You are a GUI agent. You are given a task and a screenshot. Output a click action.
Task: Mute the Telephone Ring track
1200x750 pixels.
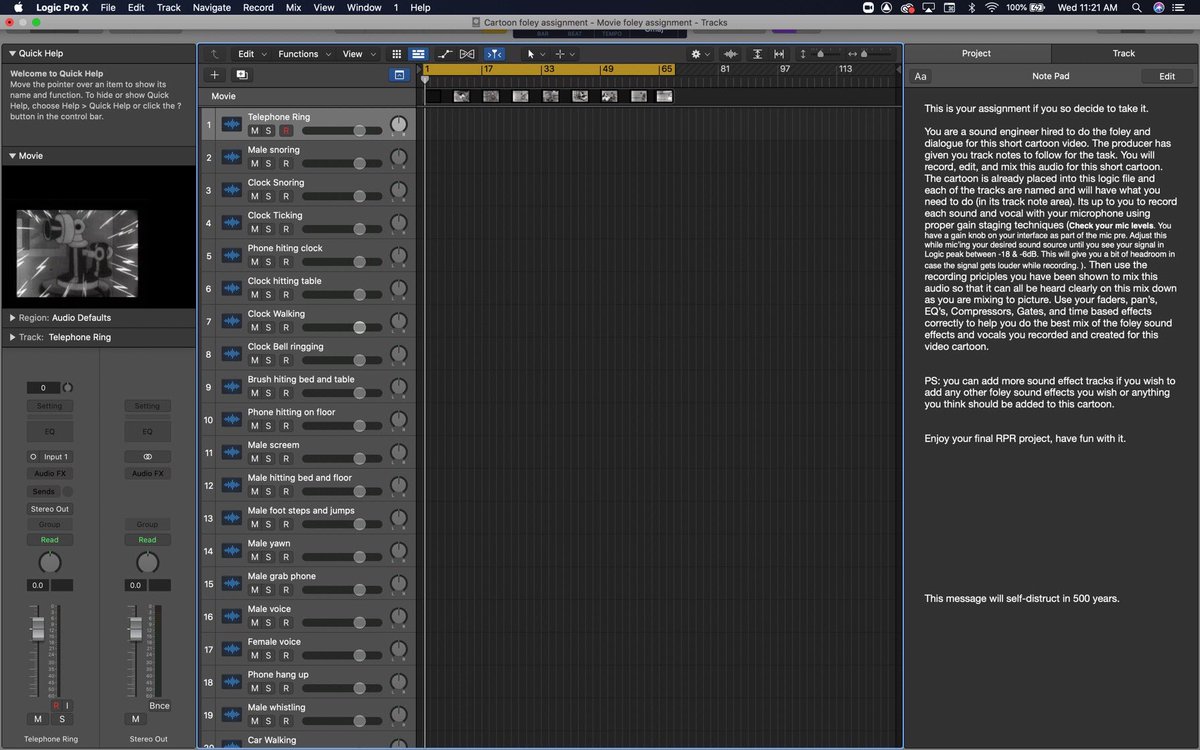254,131
